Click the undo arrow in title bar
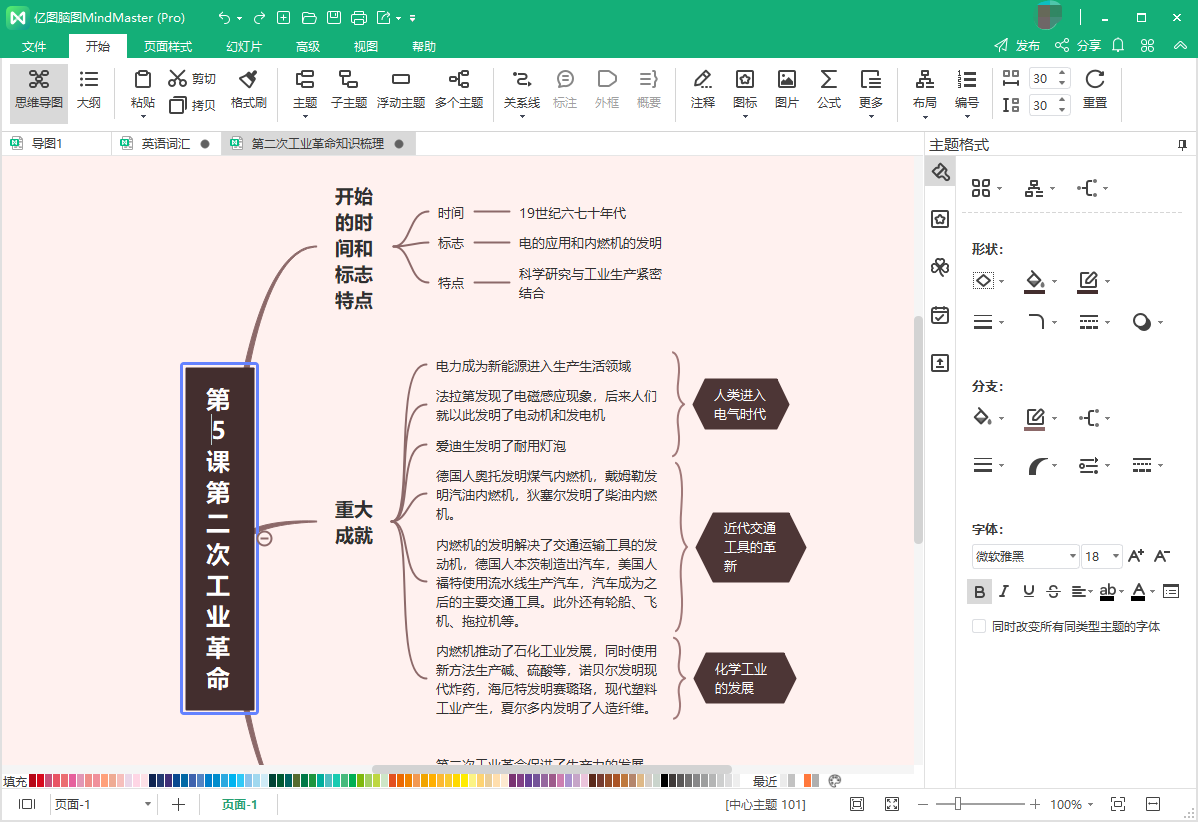This screenshot has width=1198, height=822. click(224, 18)
